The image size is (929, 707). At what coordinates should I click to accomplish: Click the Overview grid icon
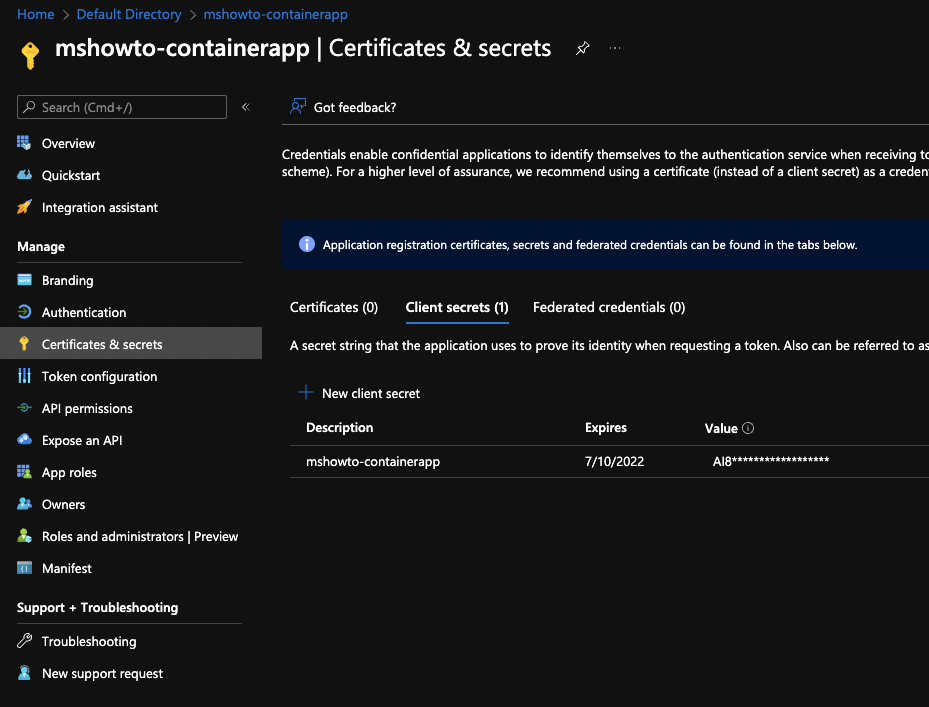pos(24,143)
